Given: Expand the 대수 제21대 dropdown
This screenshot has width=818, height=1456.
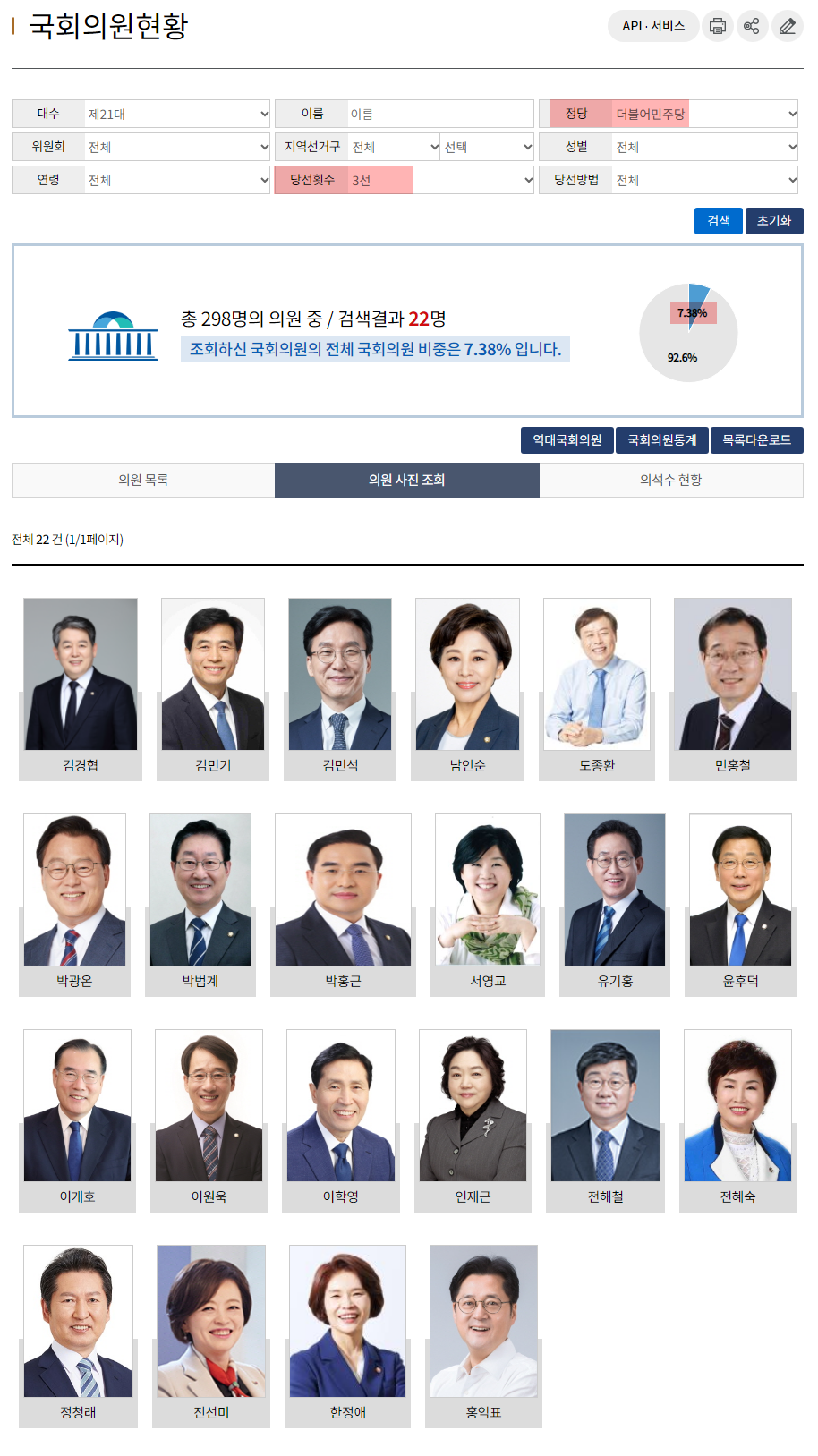Looking at the screenshot, I should [177, 114].
